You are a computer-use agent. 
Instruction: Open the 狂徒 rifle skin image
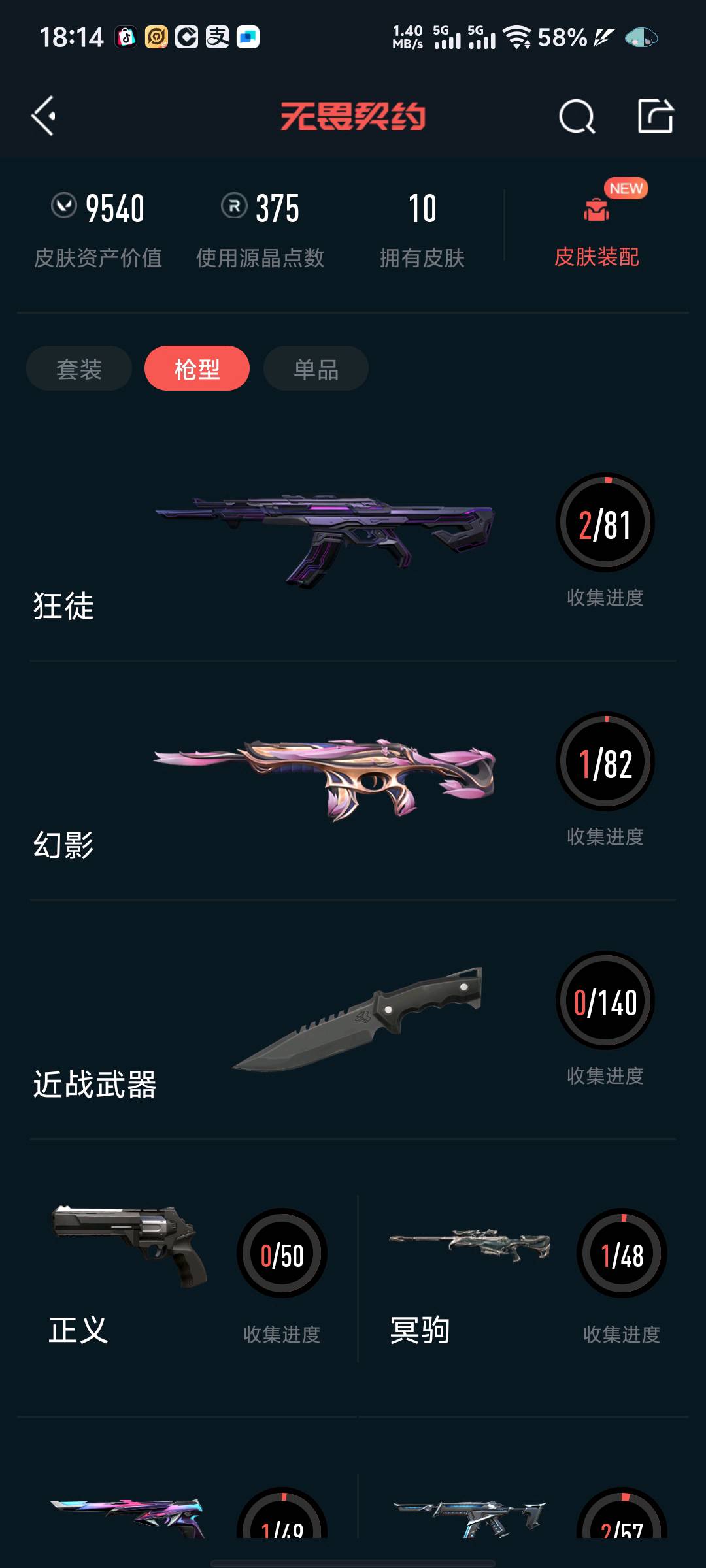[325, 540]
